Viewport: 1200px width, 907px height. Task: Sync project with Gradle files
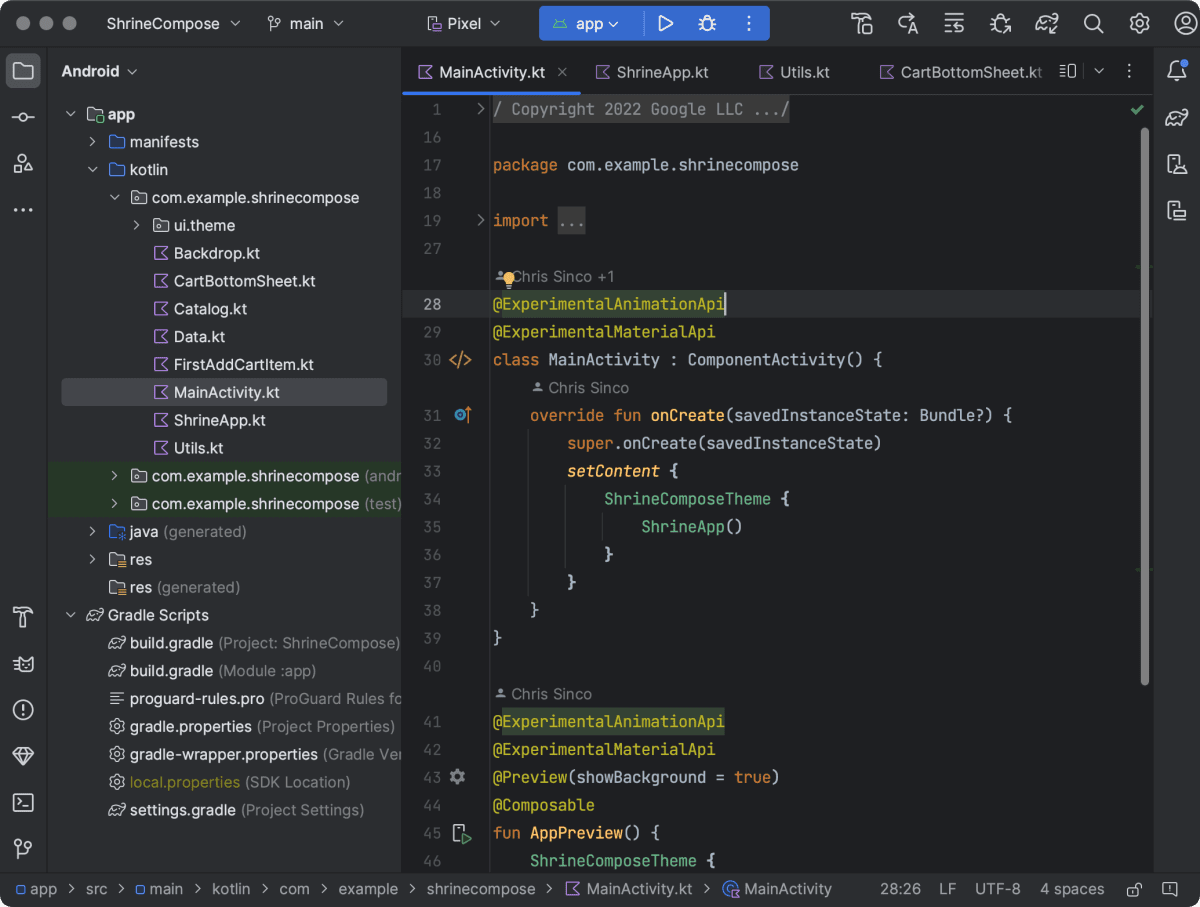click(1047, 23)
